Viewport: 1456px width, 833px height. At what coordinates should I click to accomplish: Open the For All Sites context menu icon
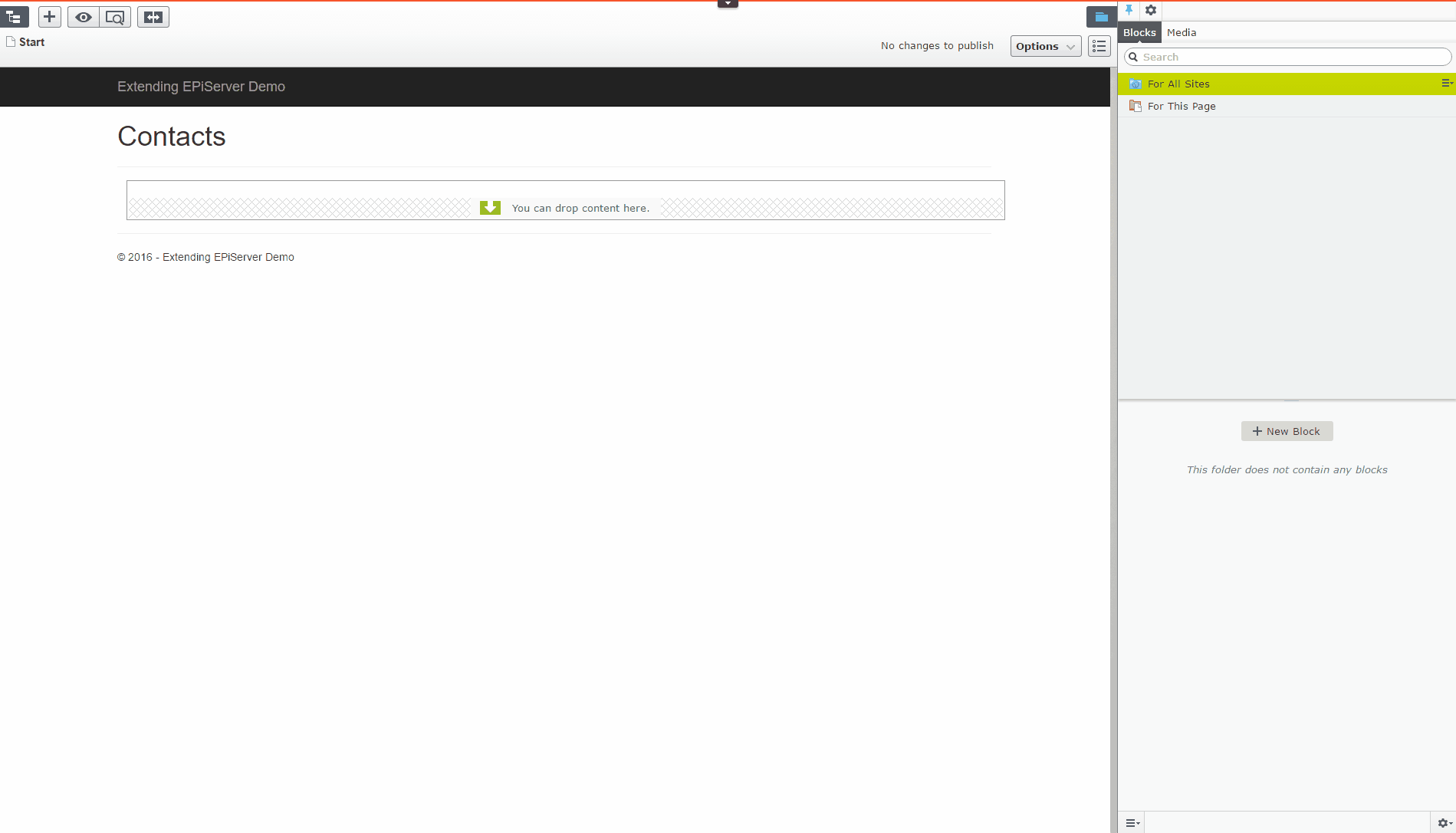pyautogui.click(x=1447, y=84)
